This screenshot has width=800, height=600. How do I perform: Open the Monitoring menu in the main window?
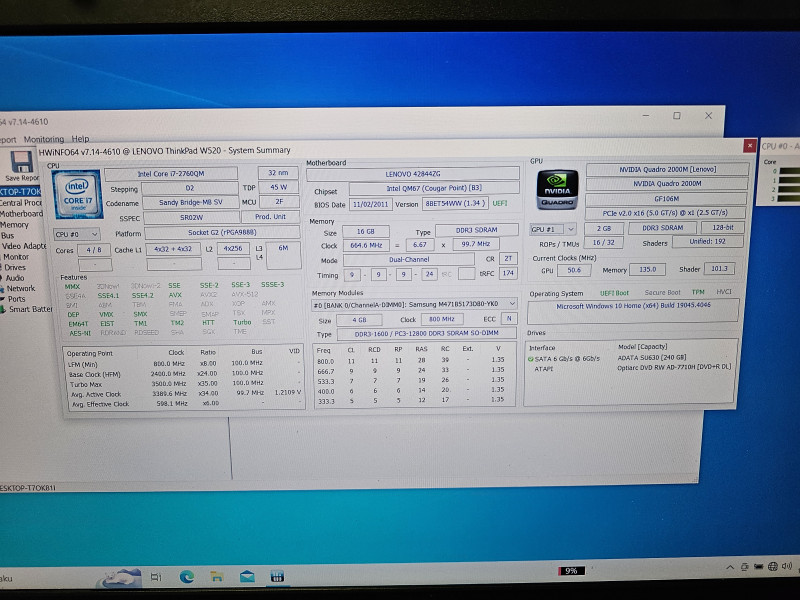44,139
